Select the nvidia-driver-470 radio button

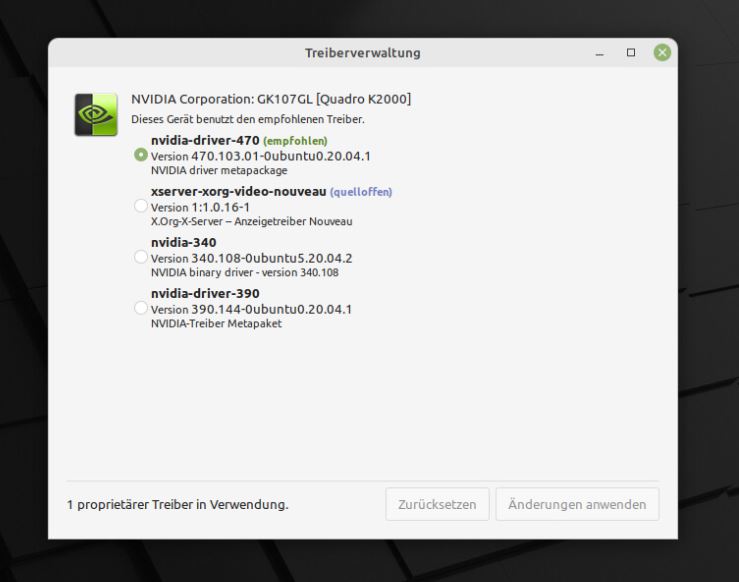pyautogui.click(x=140, y=155)
